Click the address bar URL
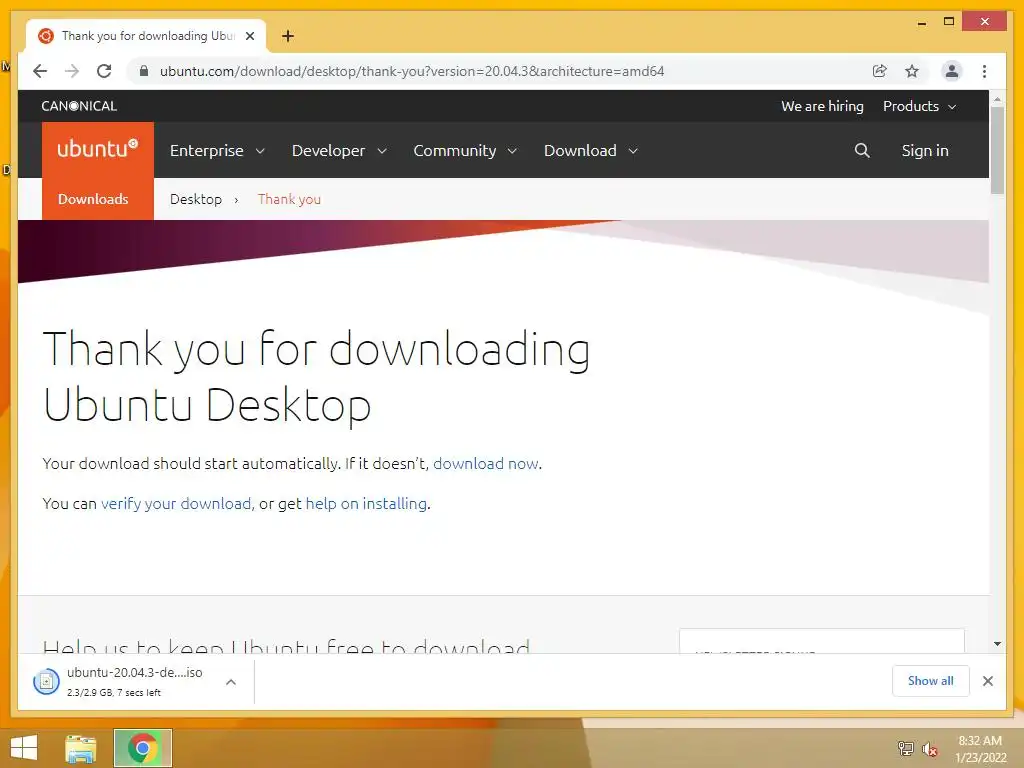 point(411,71)
